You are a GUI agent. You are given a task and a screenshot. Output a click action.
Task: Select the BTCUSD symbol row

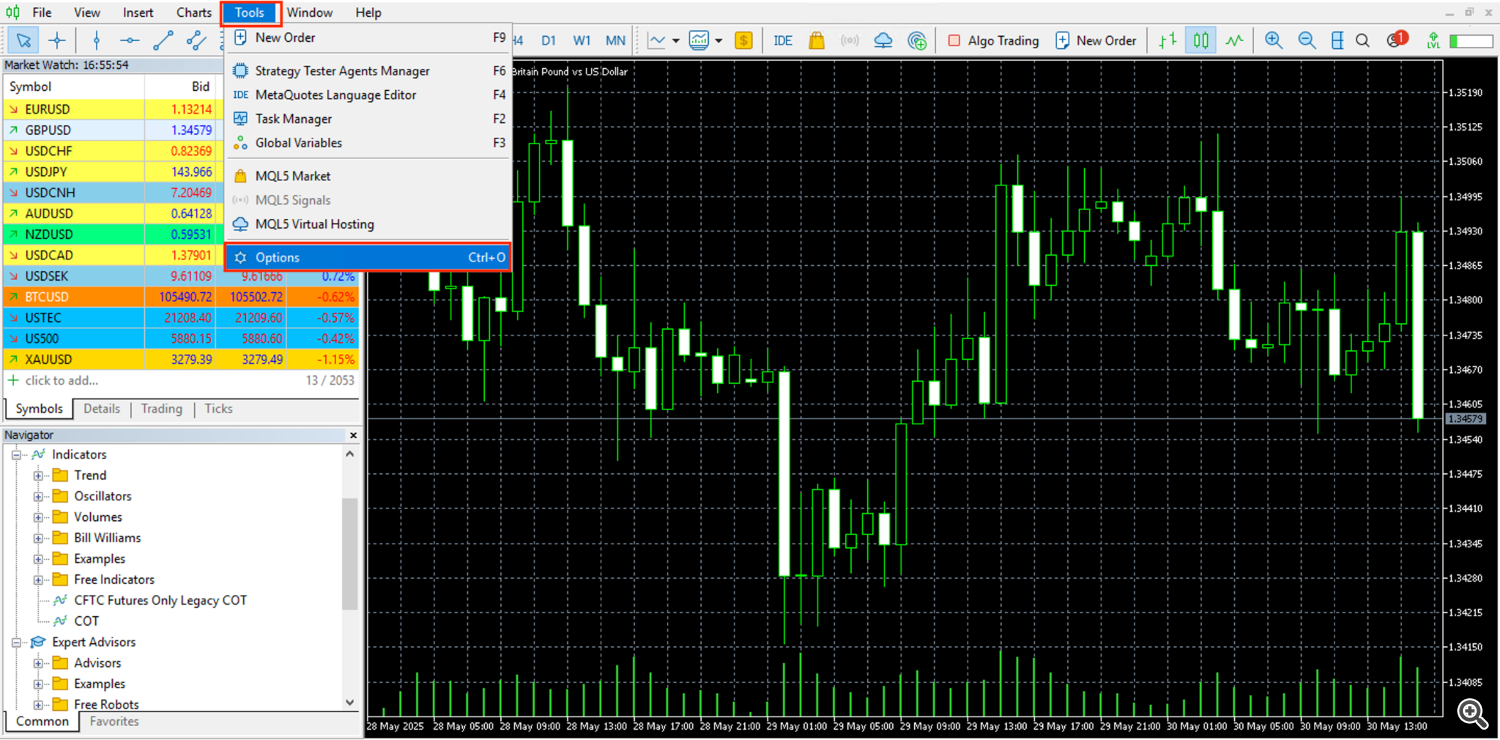click(x=180, y=297)
